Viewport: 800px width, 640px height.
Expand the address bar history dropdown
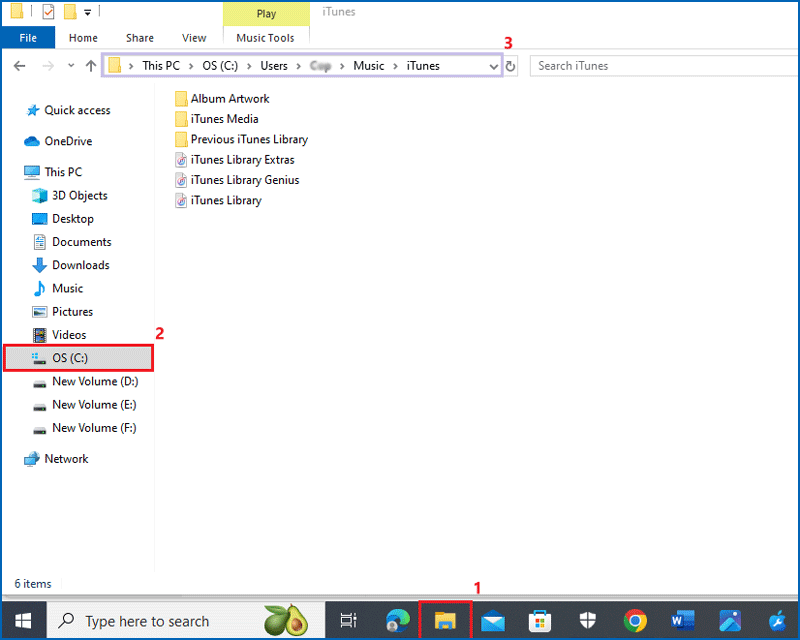(493, 66)
